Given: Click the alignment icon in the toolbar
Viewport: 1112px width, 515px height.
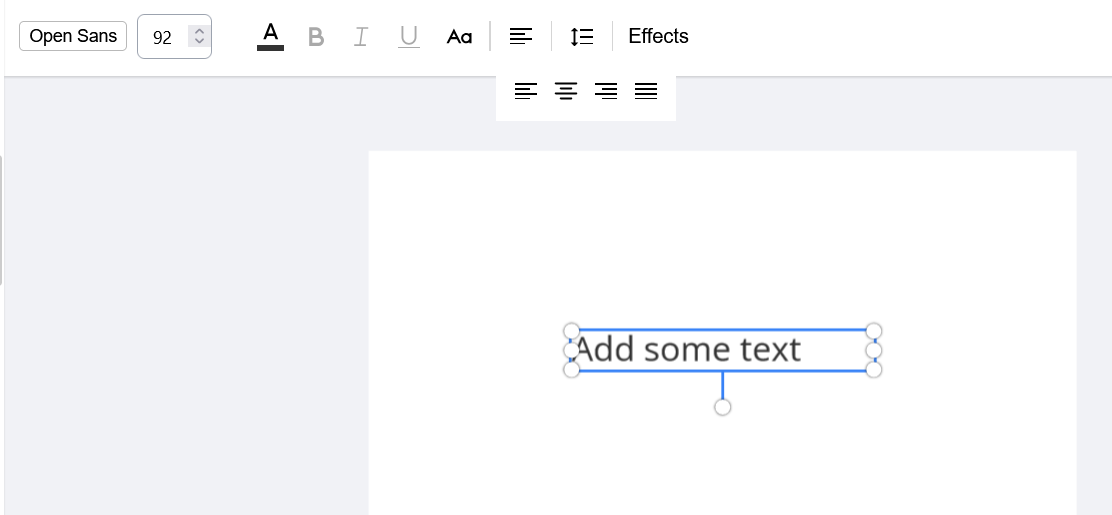Looking at the screenshot, I should [521, 36].
